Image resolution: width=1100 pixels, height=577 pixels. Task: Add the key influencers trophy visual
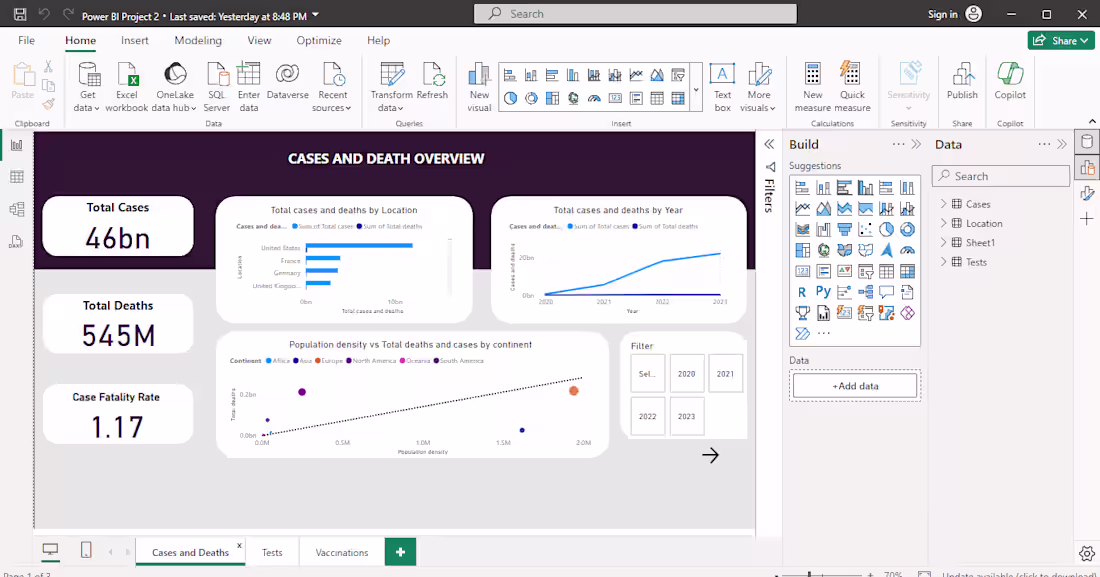click(803, 313)
